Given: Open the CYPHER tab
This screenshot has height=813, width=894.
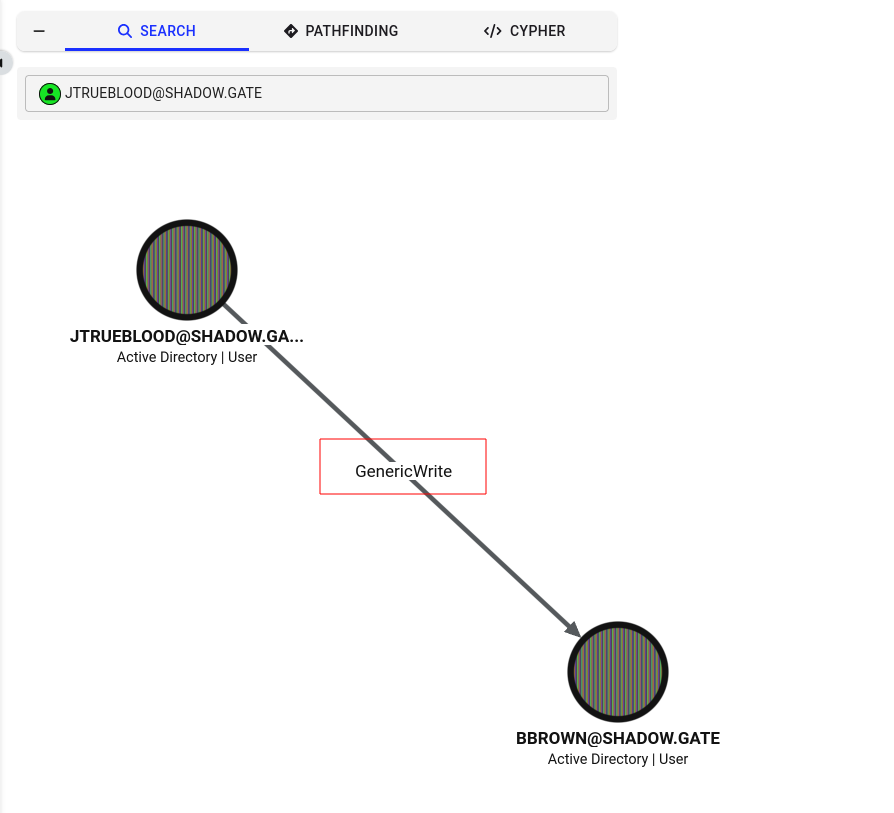Looking at the screenshot, I should [525, 31].
